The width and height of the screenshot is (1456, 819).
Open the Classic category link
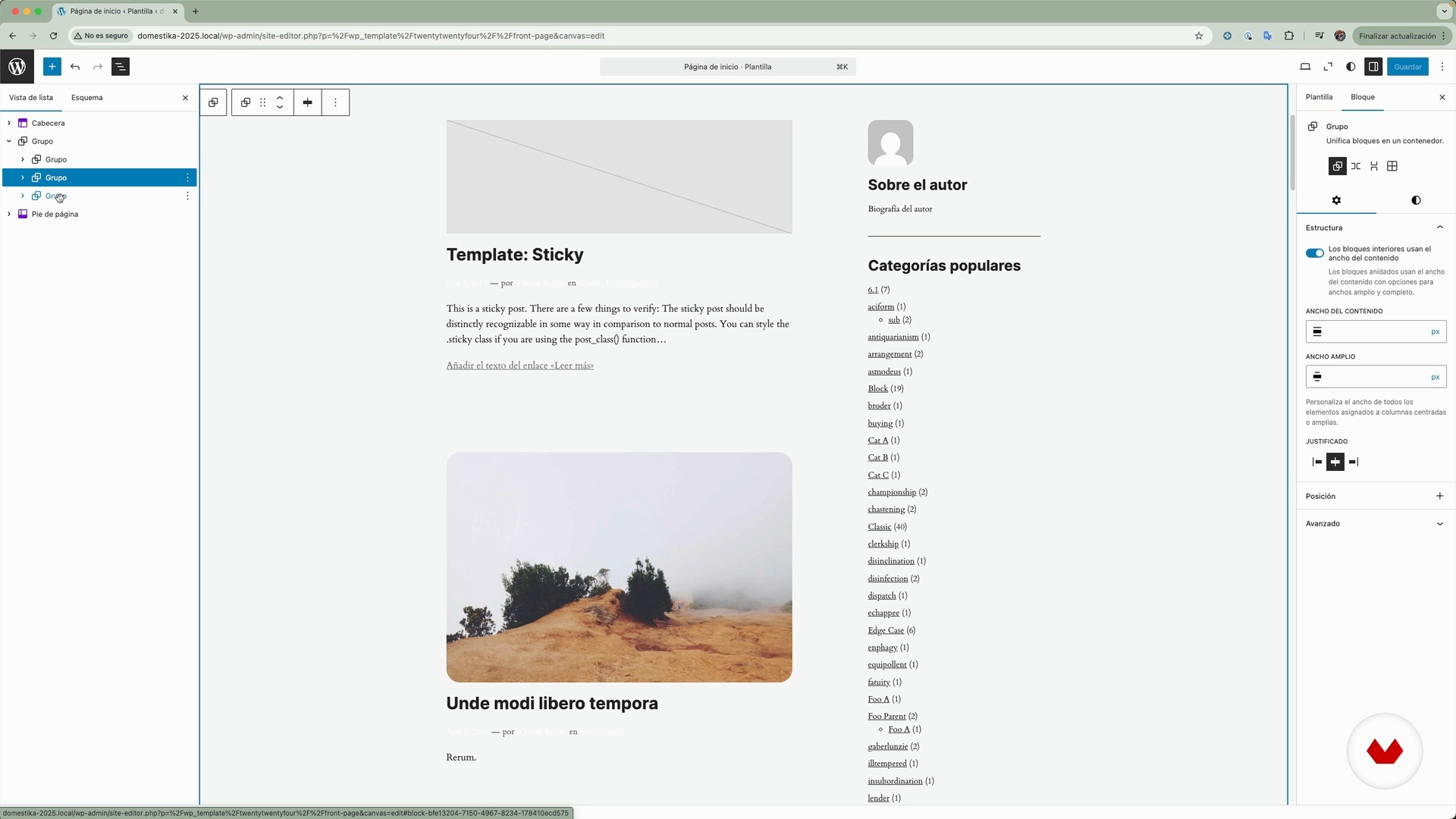[879, 527]
